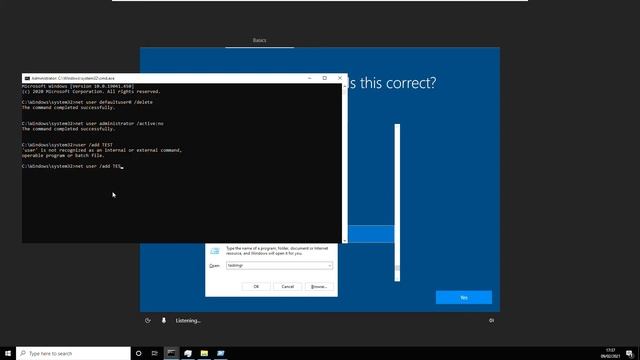The height and width of the screenshot is (360, 640).
Task: Minimize the Command Prompt window
Action: (309, 78)
